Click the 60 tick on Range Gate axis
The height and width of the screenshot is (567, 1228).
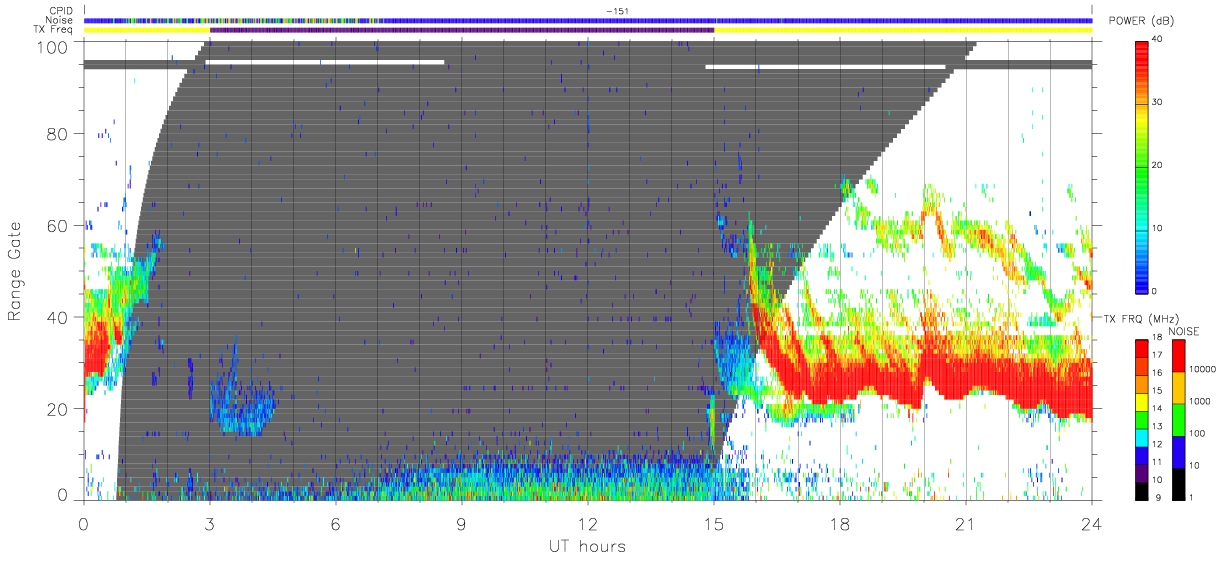point(59,225)
